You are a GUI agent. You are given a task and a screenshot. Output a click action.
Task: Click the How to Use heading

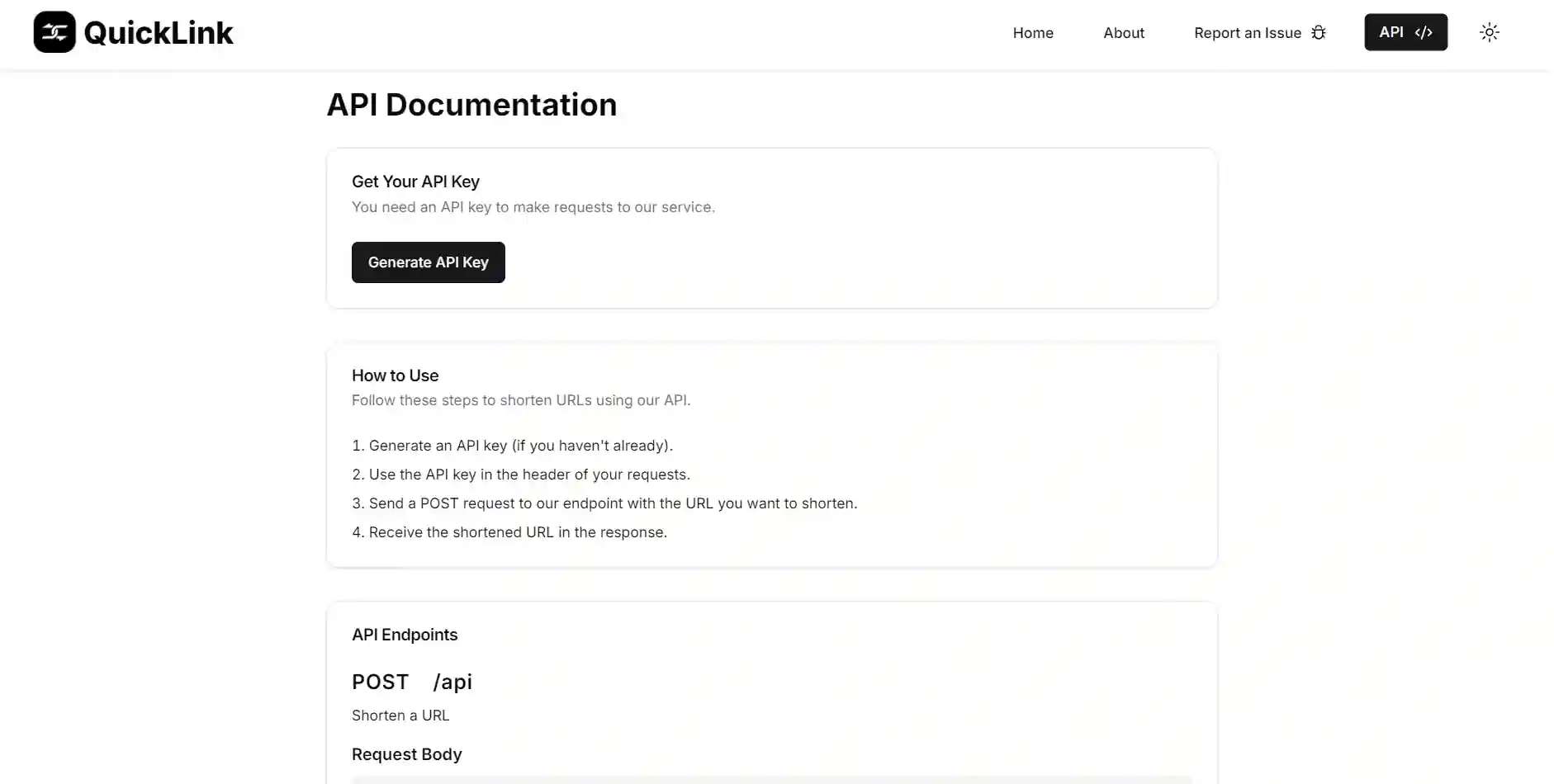click(395, 375)
